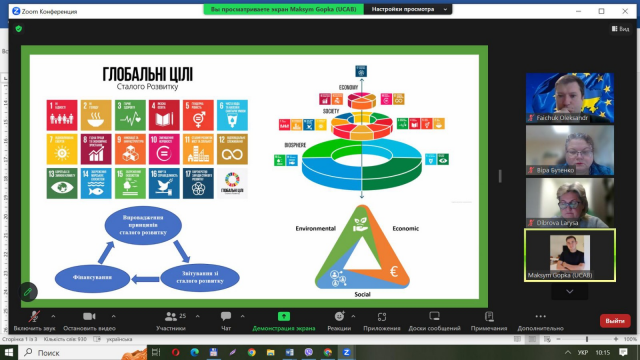Switch Word to Read Mode view

[517, 339]
